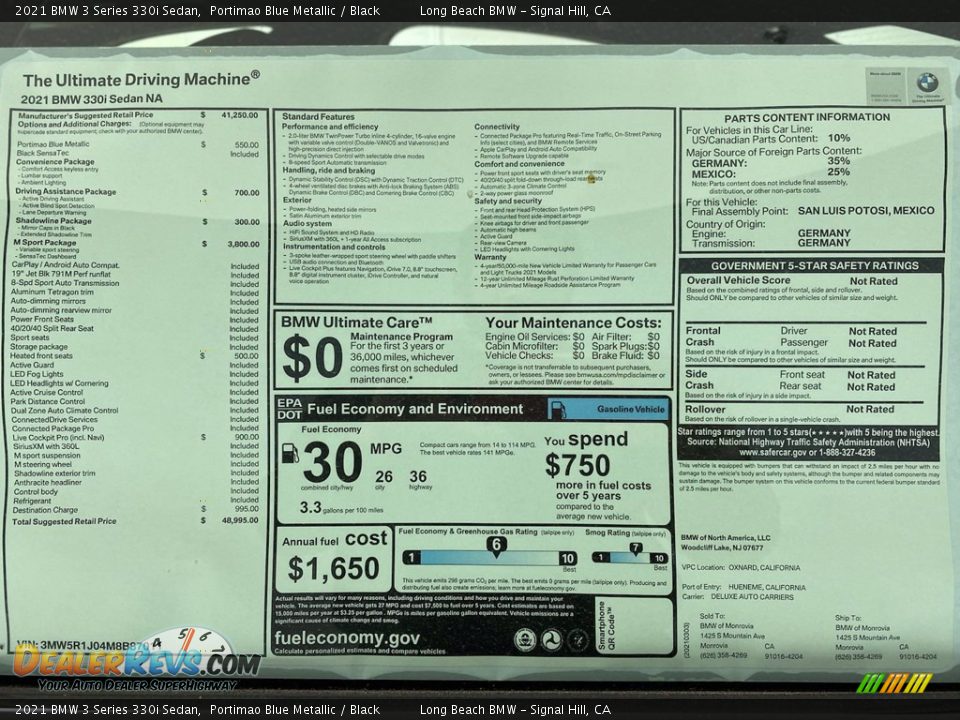The width and height of the screenshot is (960, 720).
Task: Click the $1,650 annual fuel cost
Action: tap(334, 569)
